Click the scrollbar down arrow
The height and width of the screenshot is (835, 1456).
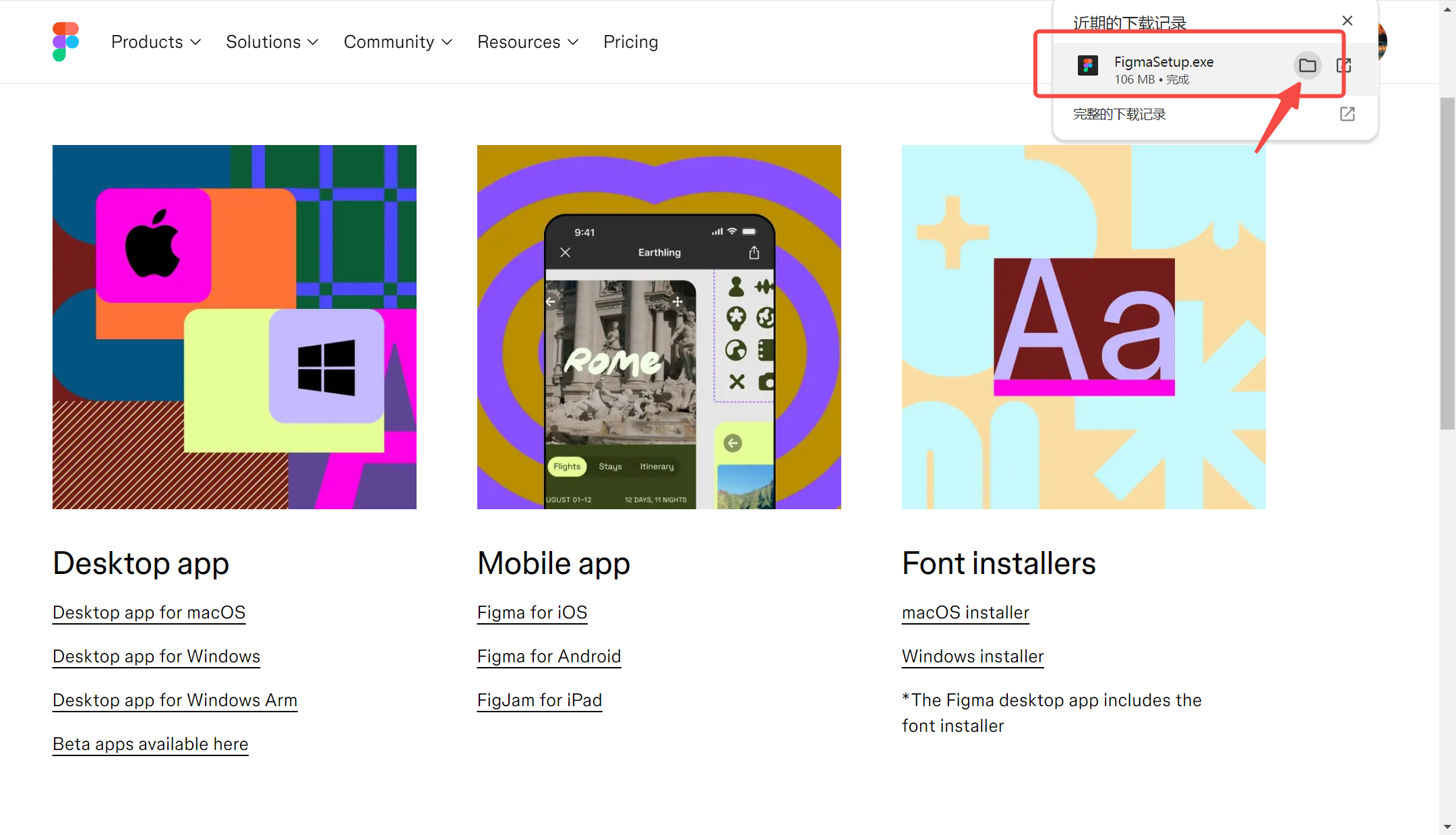click(x=1447, y=826)
